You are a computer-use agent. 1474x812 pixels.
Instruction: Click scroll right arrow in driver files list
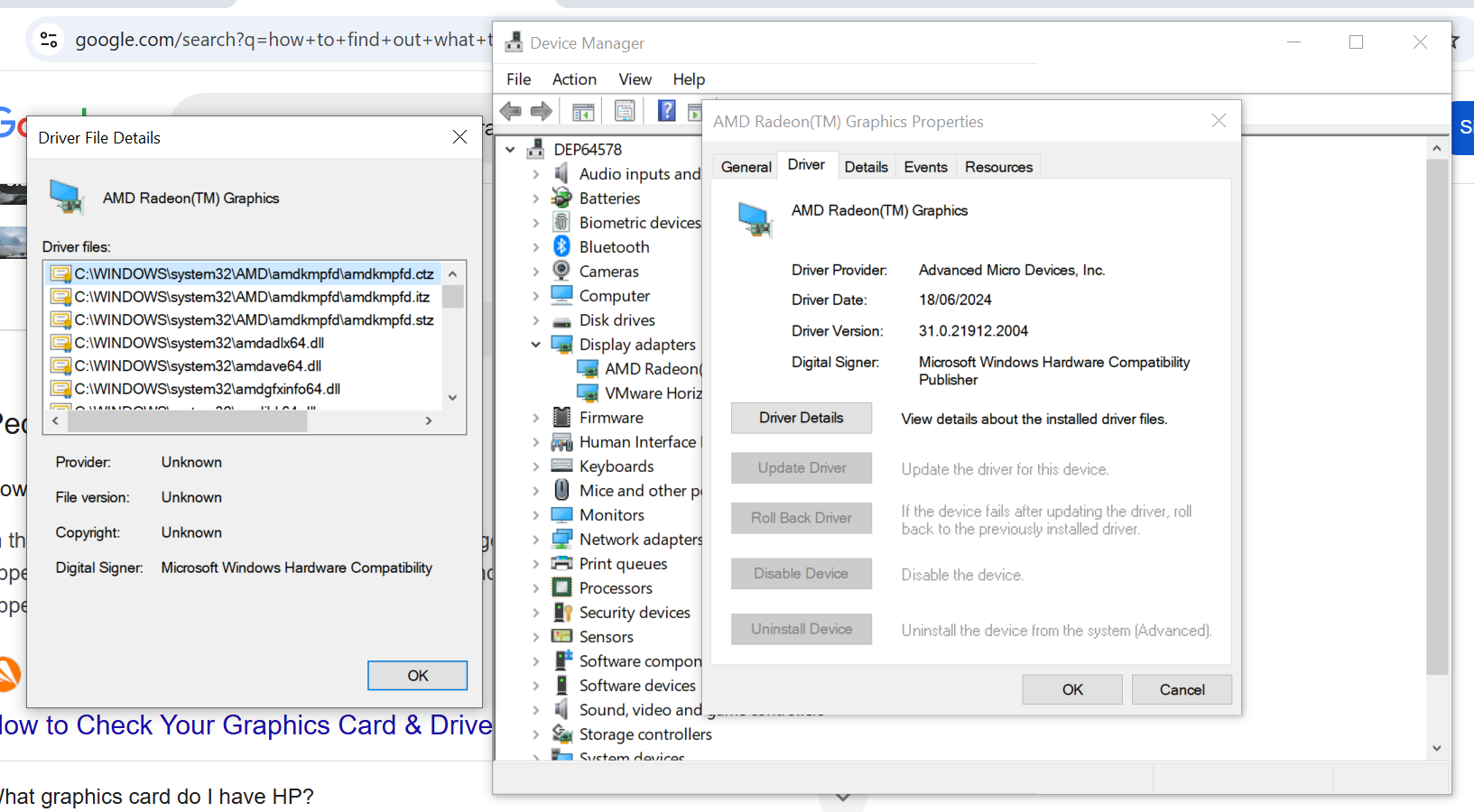[x=429, y=421]
